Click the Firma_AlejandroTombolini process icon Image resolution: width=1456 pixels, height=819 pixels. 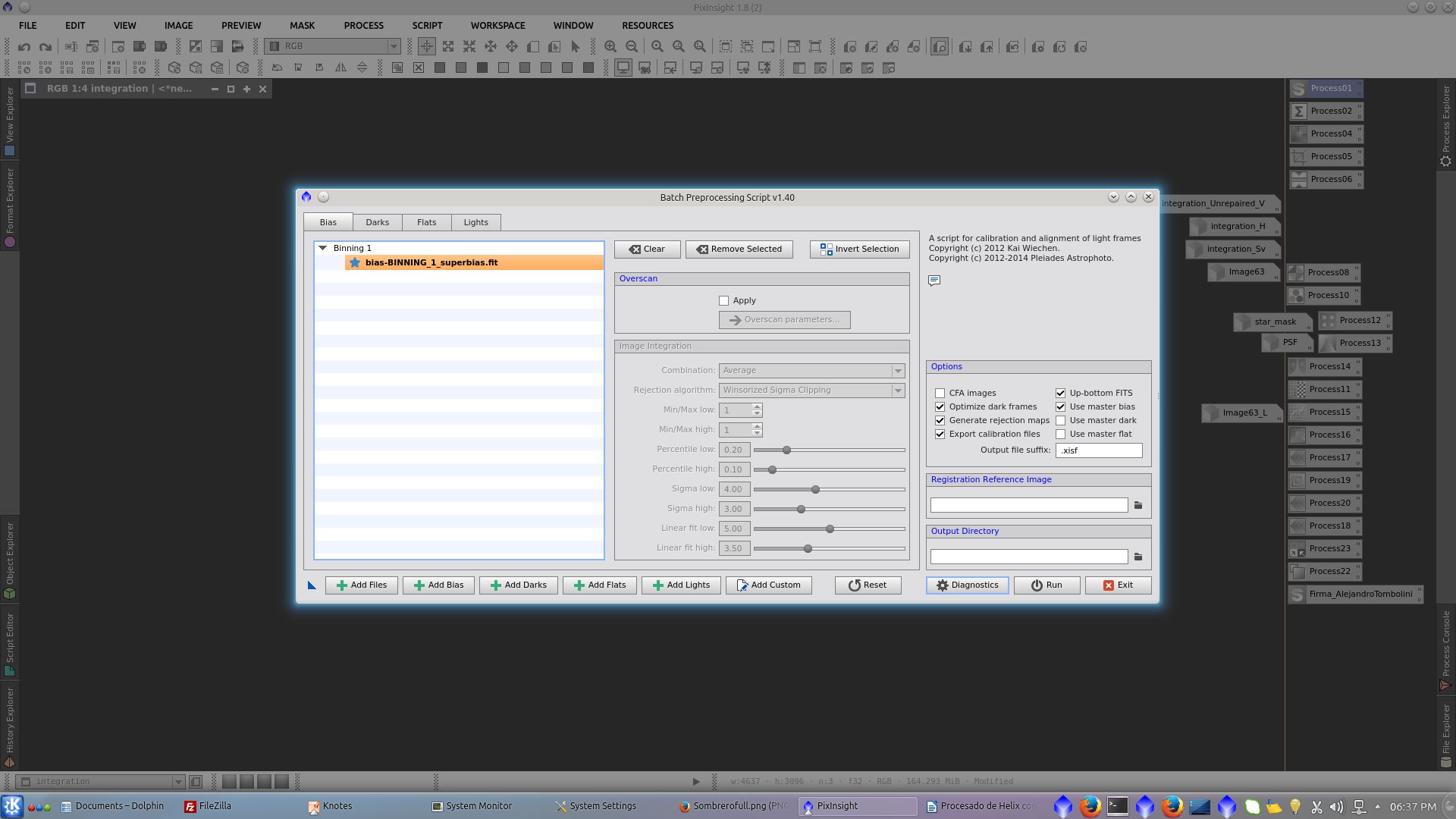pyautogui.click(x=1355, y=594)
